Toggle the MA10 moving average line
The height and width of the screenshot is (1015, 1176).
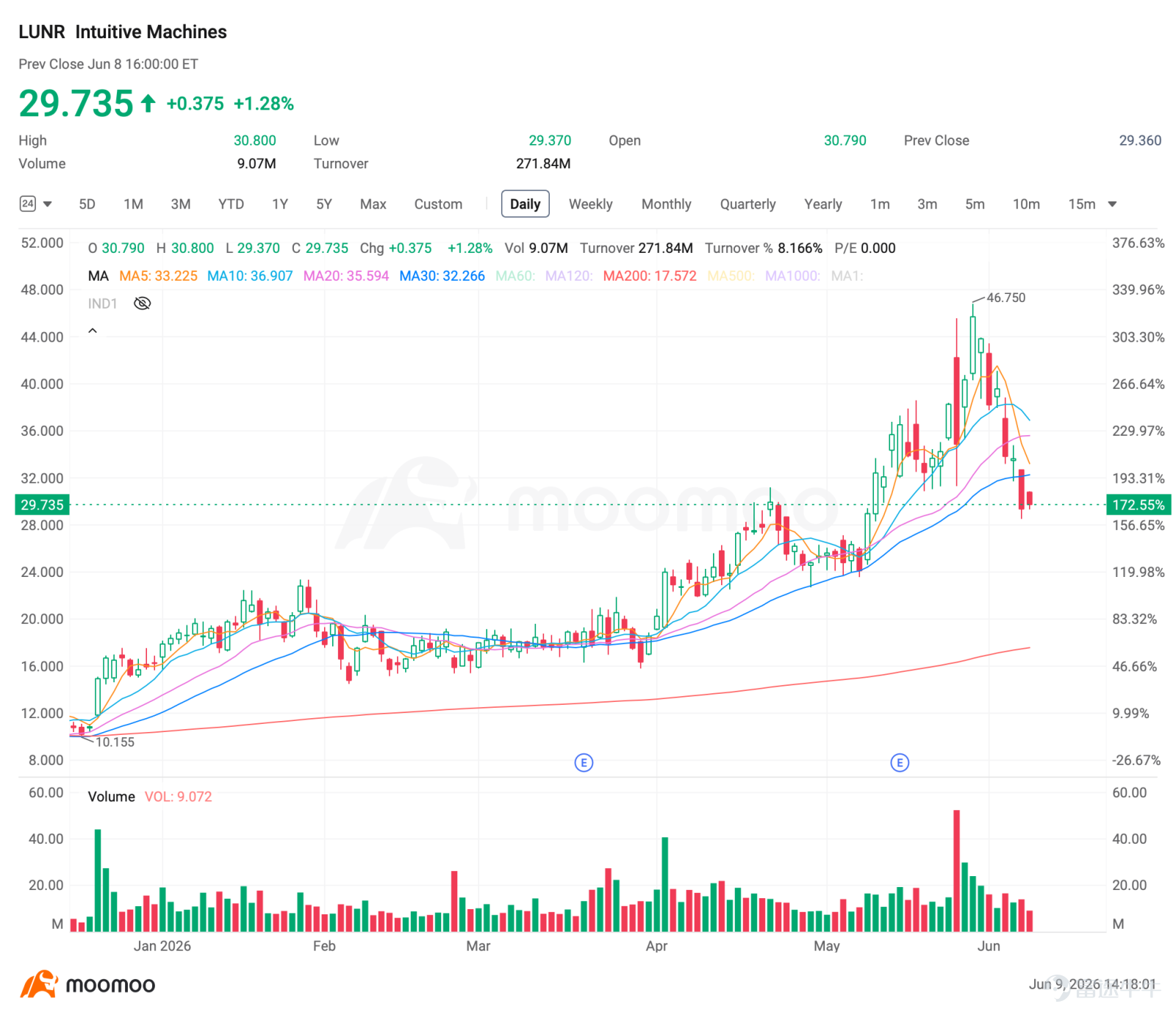point(250,276)
